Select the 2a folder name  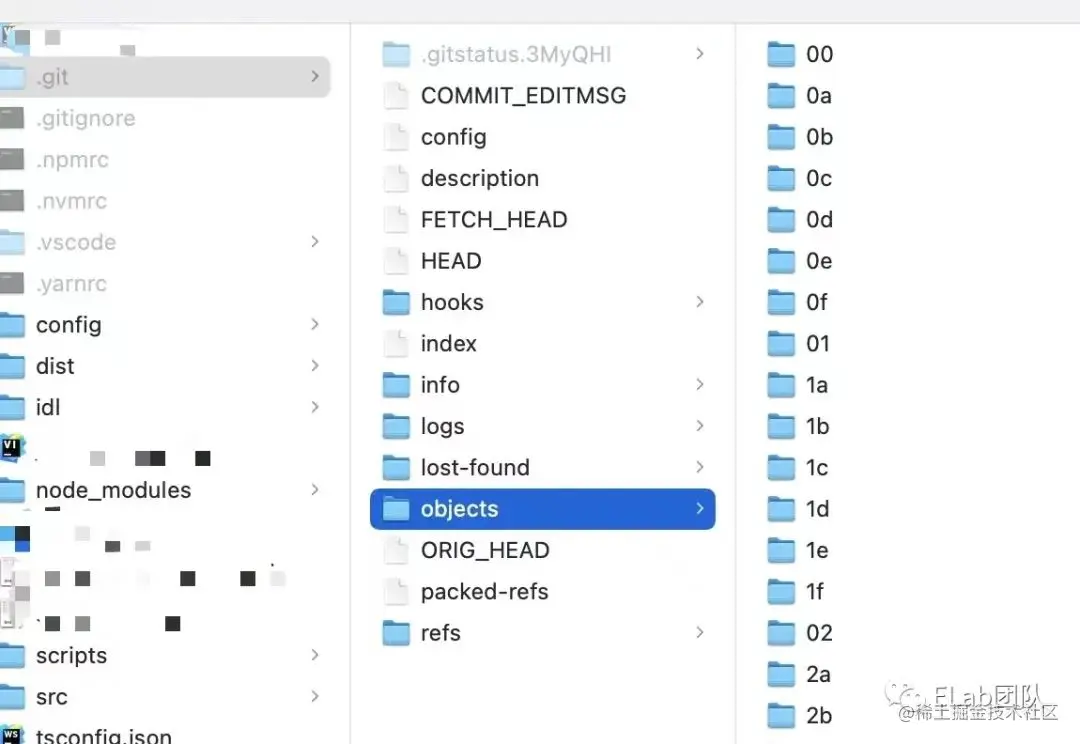coord(818,674)
